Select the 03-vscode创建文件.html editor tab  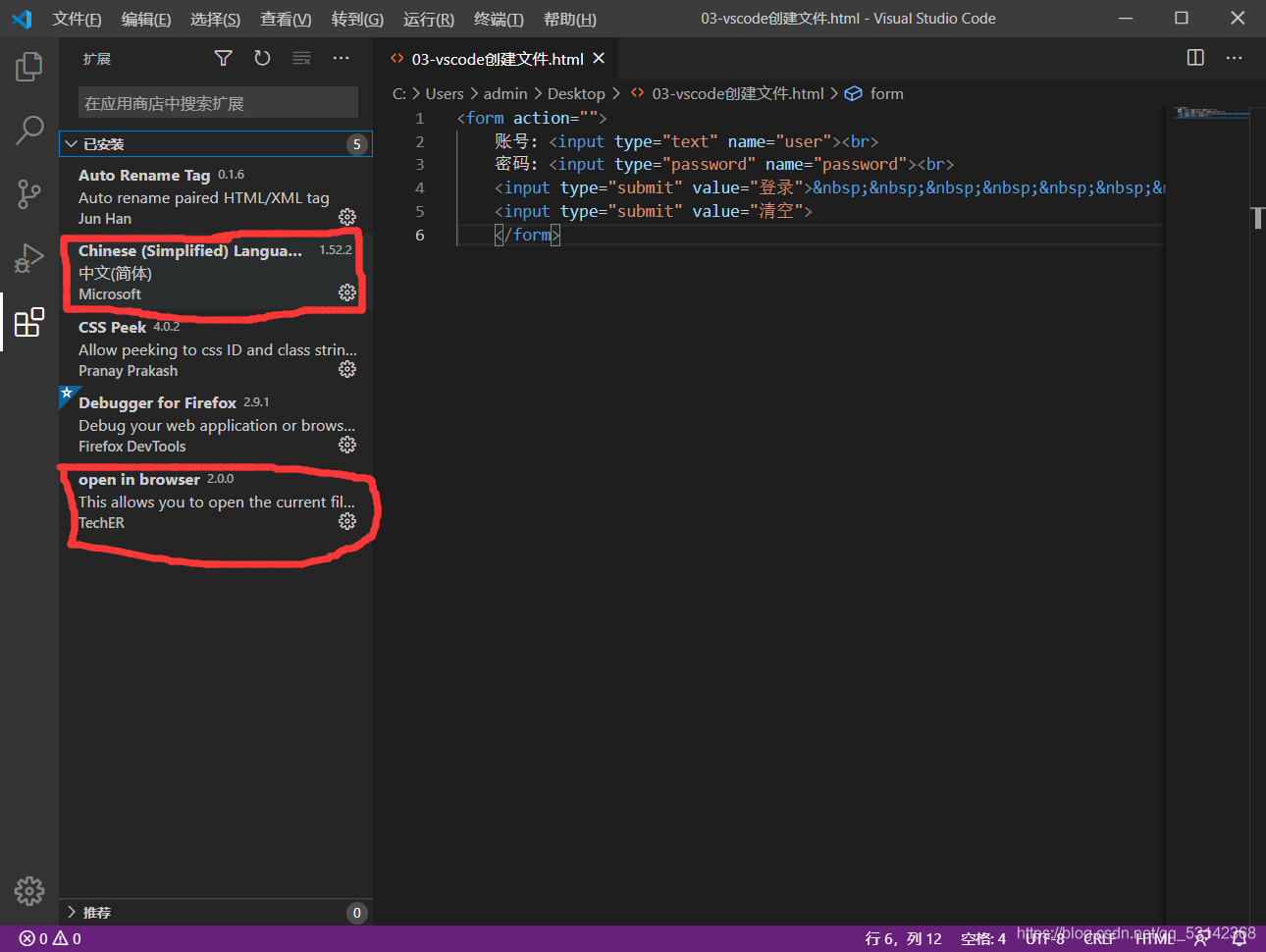(497, 59)
